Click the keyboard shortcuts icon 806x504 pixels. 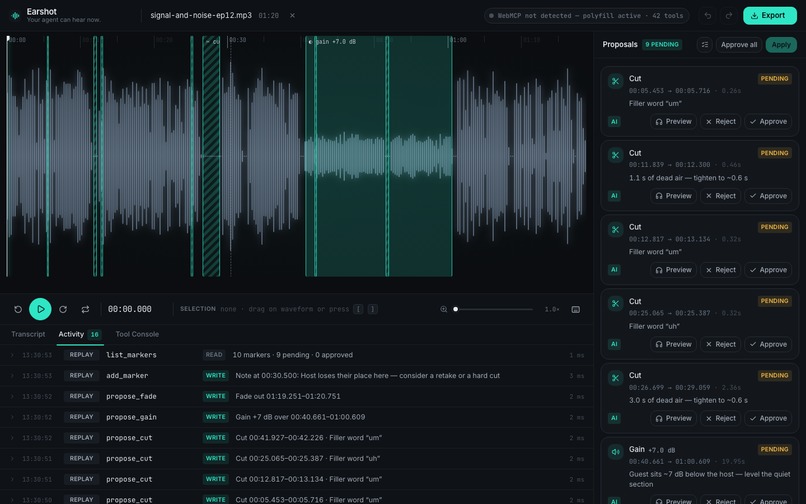click(x=576, y=310)
